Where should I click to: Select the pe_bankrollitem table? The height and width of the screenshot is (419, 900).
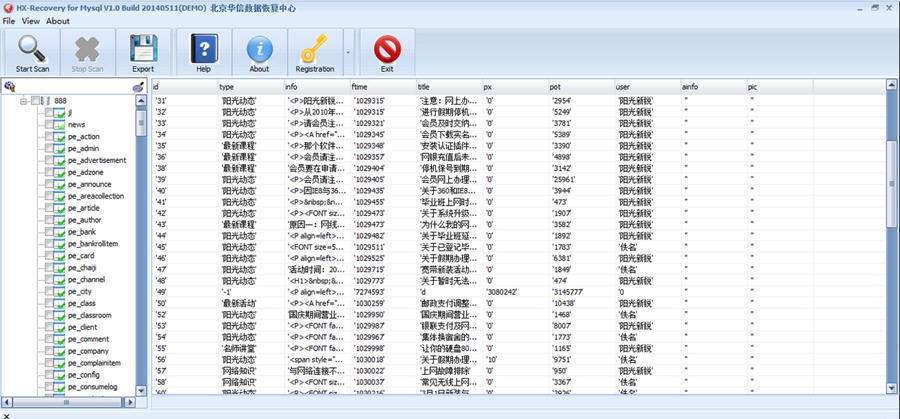coord(93,244)
